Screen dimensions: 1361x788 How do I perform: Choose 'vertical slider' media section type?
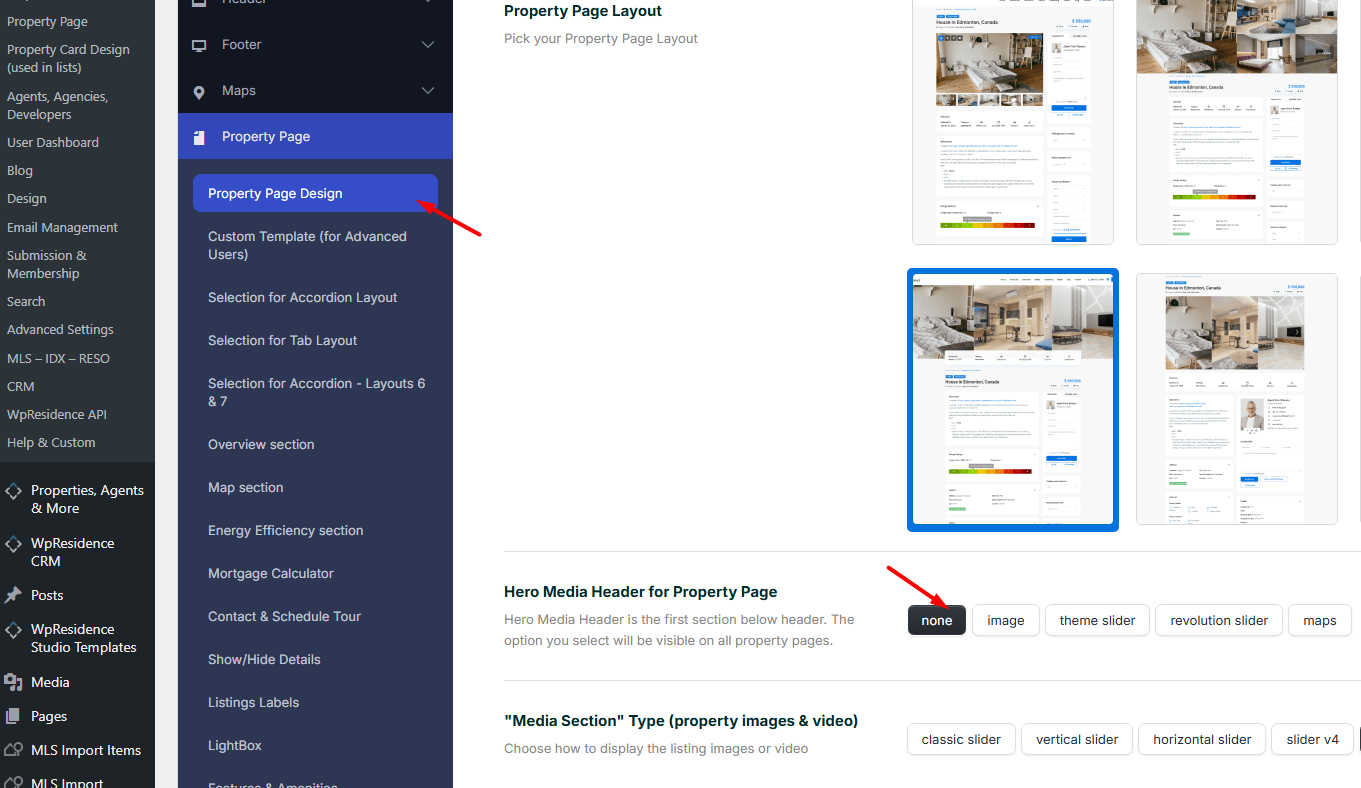[1077, 739]
